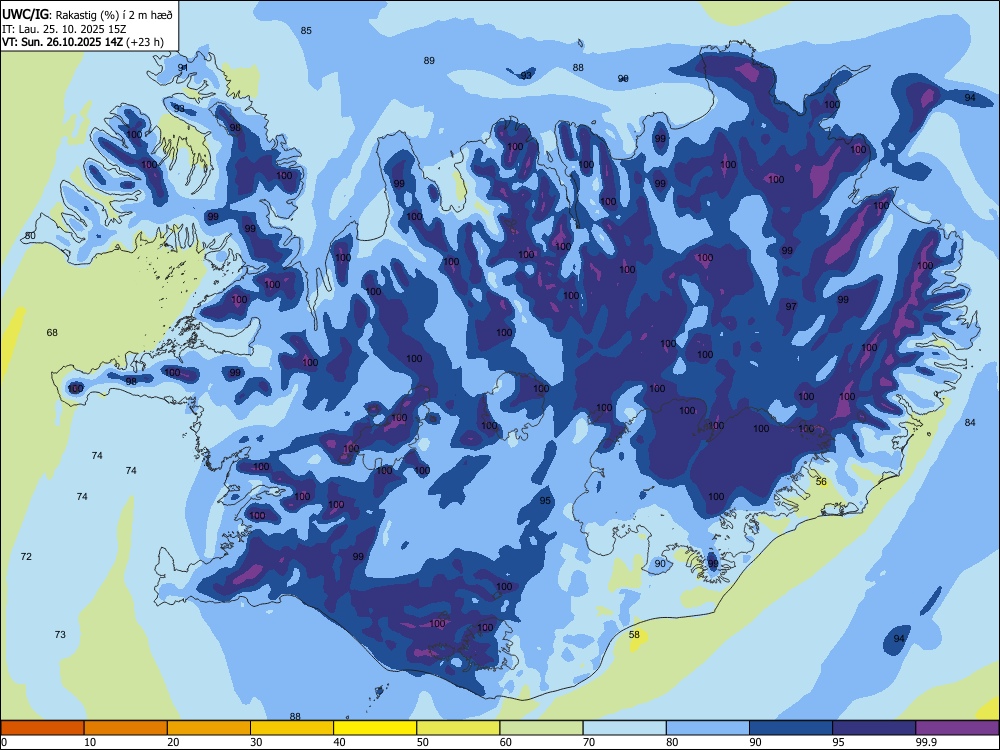Click the humidity value 58 on the map

point(634,635)
